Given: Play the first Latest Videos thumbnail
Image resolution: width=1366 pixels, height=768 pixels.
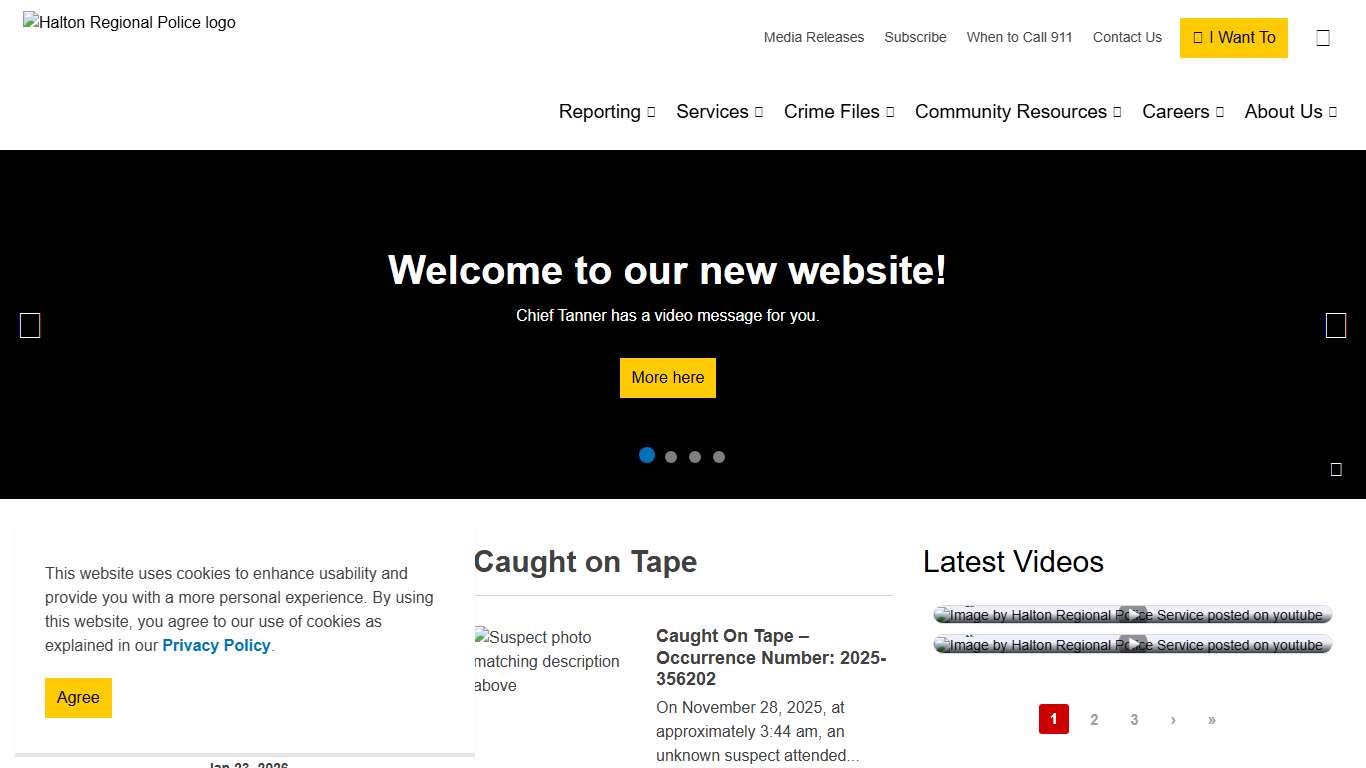Looking at the screenshot, I should [x=1132, y=615].
